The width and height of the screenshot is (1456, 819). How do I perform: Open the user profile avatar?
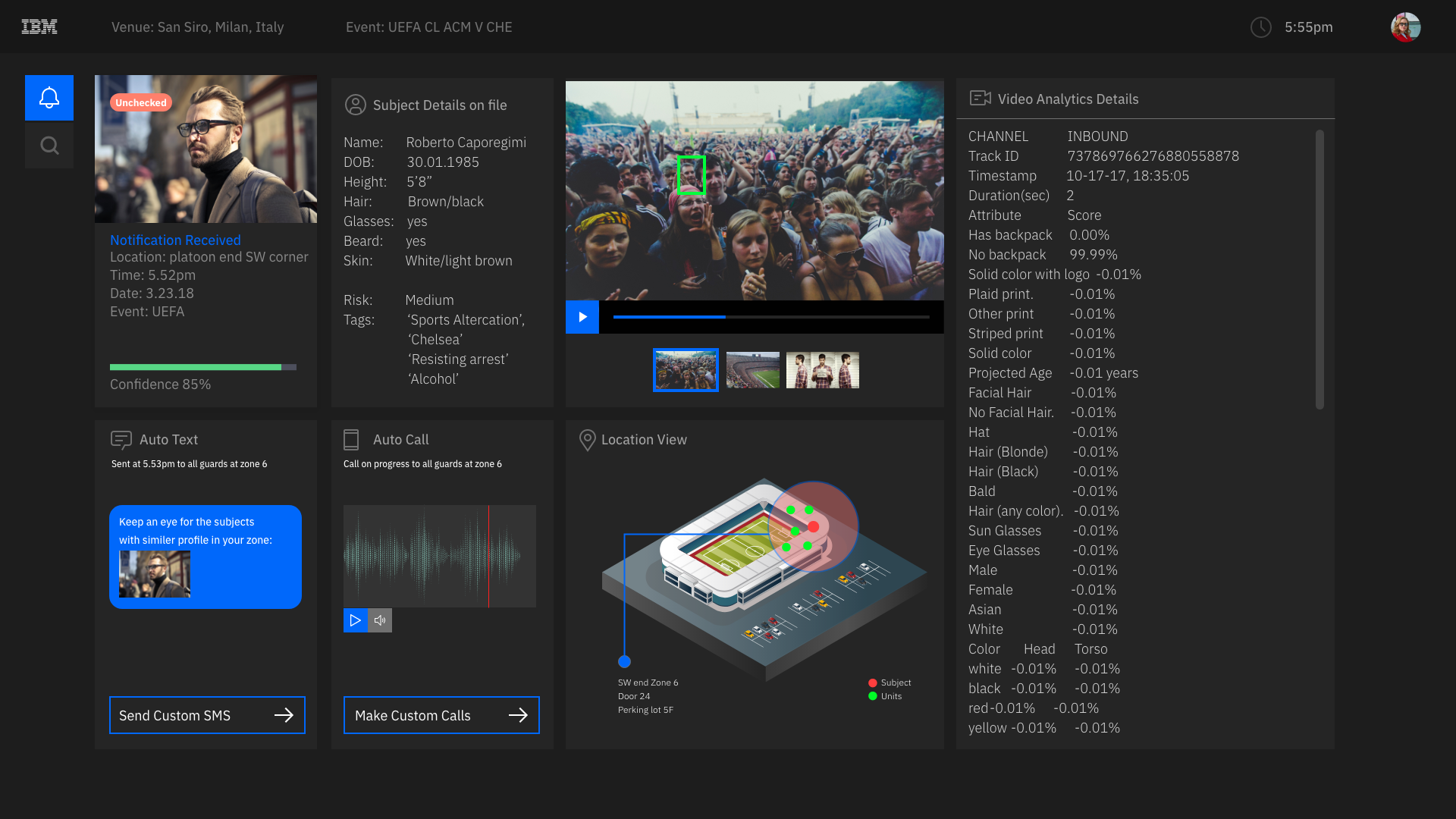click(1405, 27)
